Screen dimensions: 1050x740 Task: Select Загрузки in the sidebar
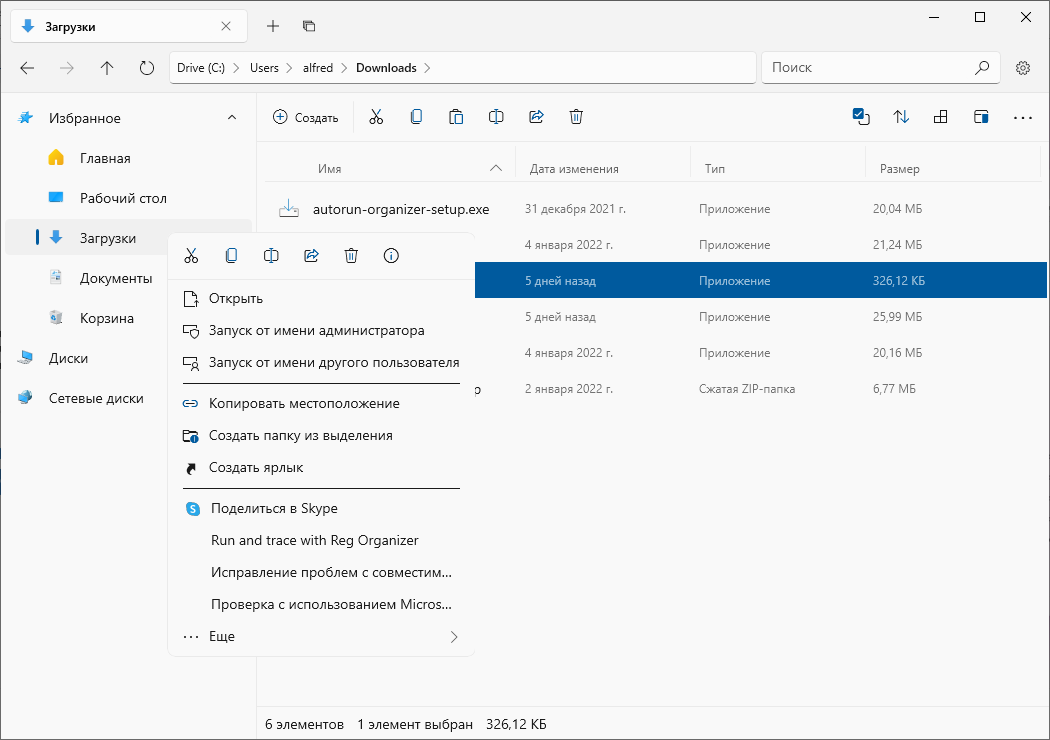click(87, 238)
